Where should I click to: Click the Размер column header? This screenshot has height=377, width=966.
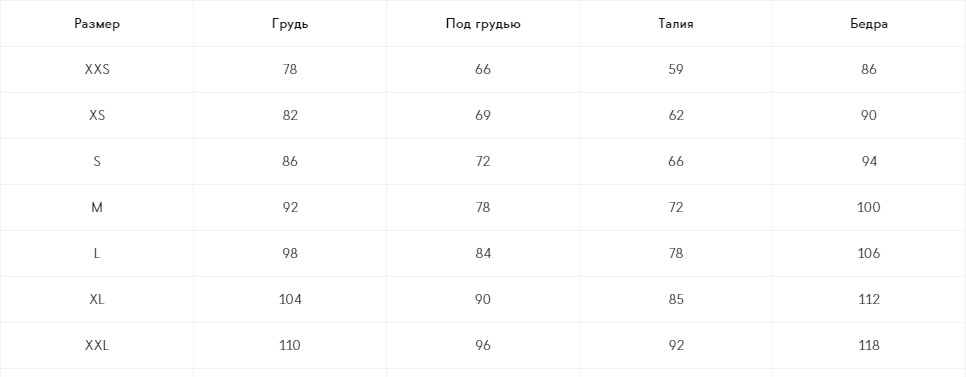97,24
